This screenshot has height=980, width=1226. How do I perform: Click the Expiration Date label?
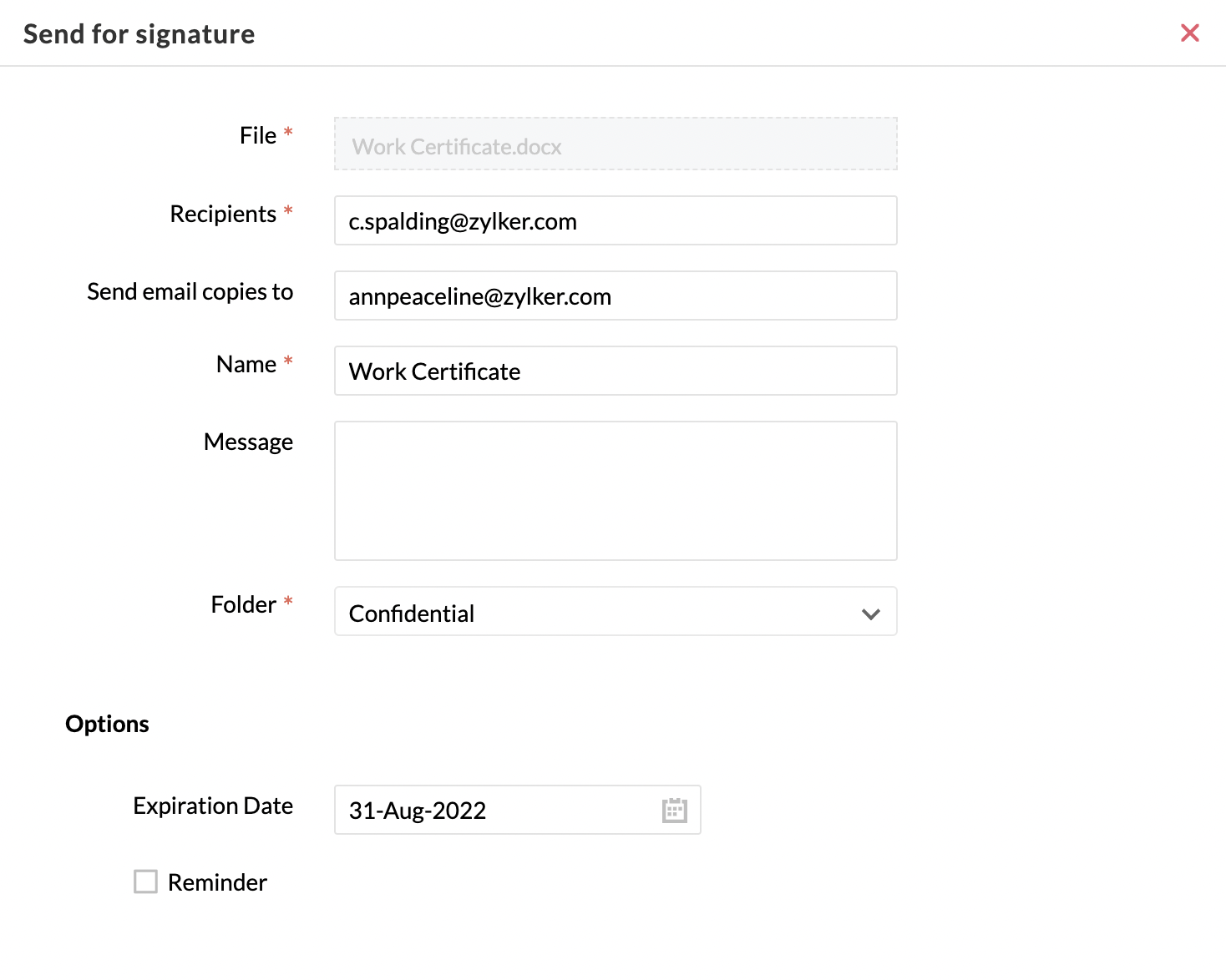pyautogui.click(x=213, y=806)
